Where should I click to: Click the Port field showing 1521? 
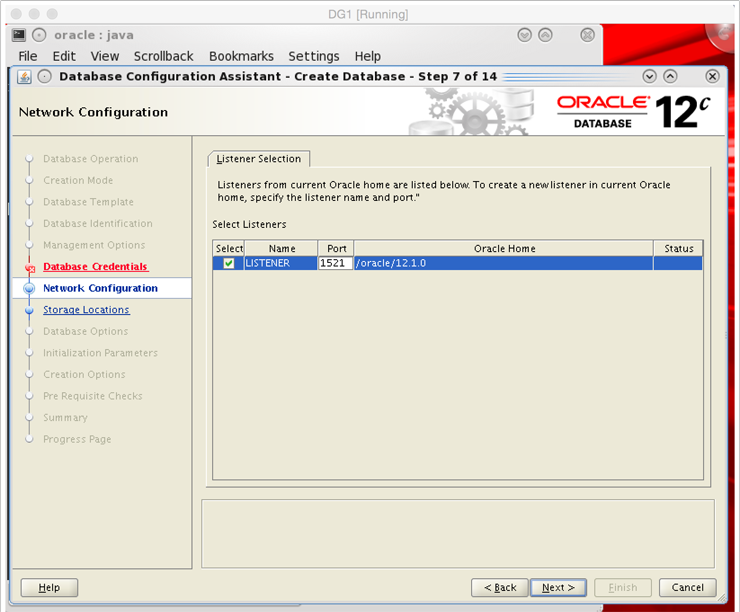tap(336, 263)
